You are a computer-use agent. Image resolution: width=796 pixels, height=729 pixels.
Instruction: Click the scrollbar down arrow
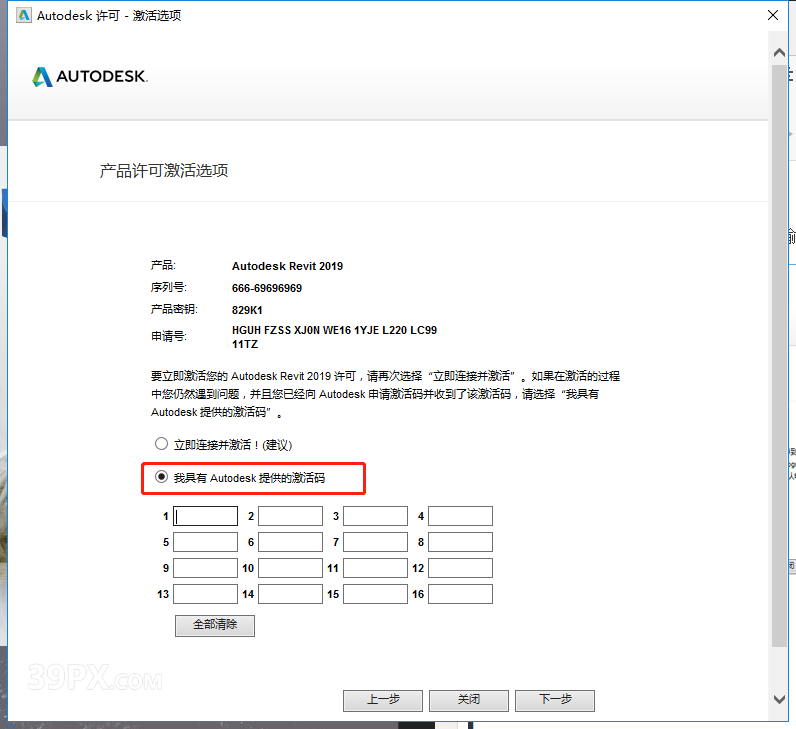point(779,700)
